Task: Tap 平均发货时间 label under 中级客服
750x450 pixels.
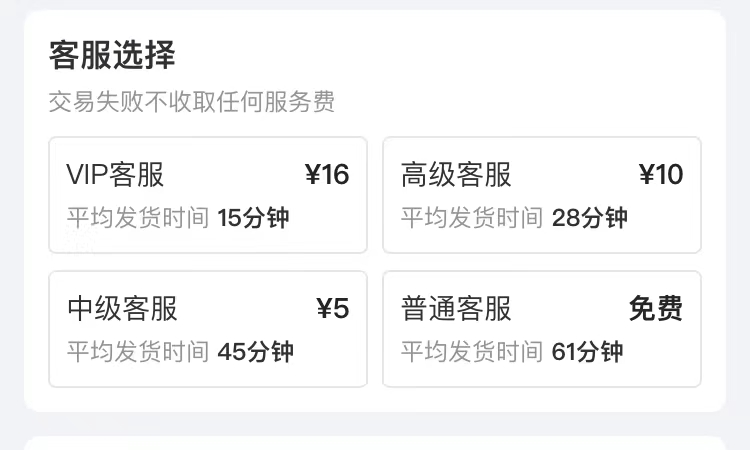Action: click(x=138, y=351)
